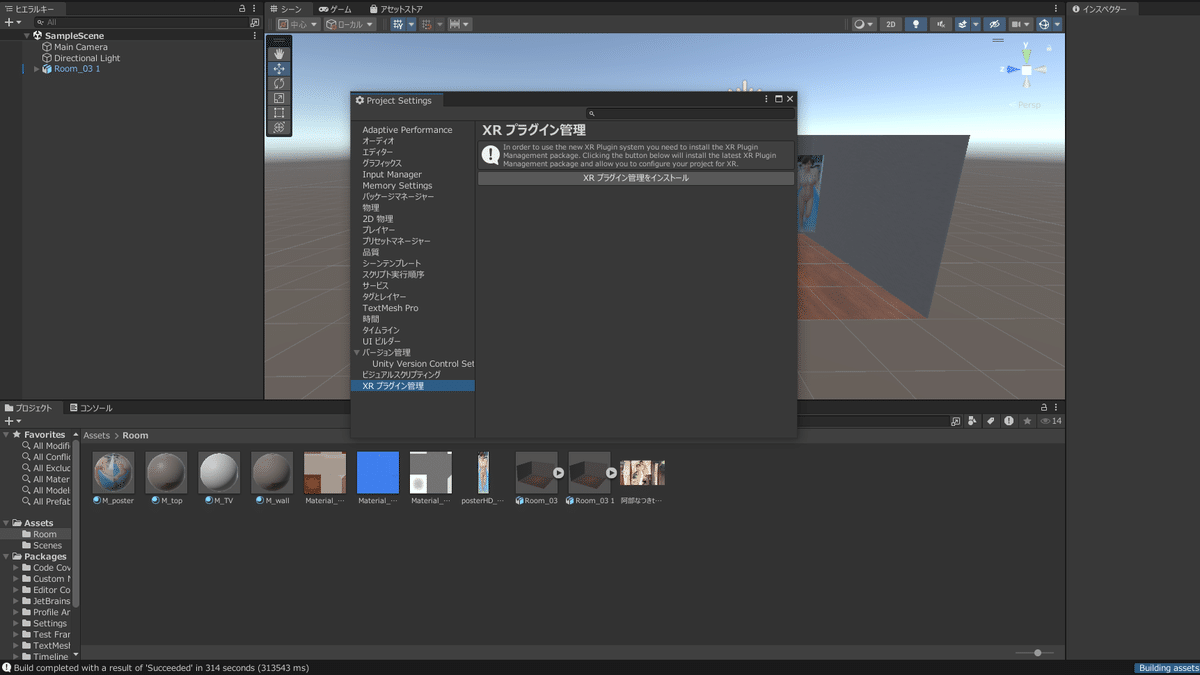This screenshot has width=1200, height=675.
Task: Select the Rect transform tool
Action: coord(279,113)
